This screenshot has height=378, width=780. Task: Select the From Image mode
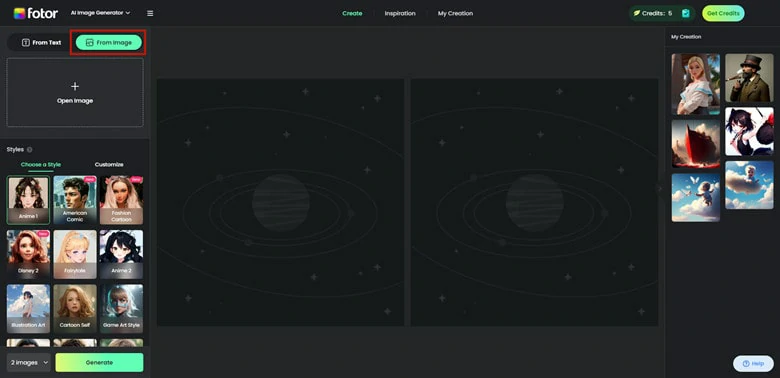coord(109,43)
